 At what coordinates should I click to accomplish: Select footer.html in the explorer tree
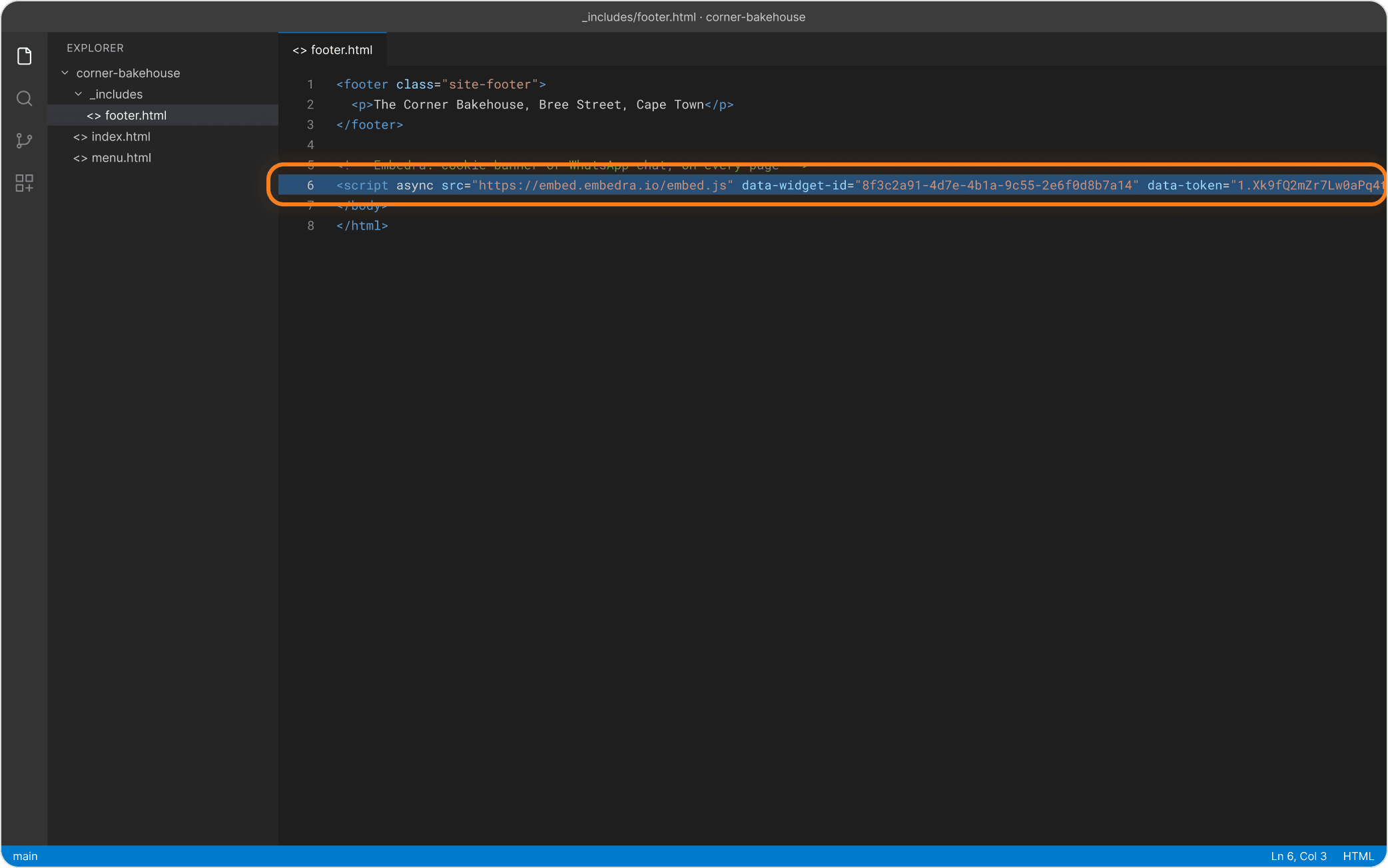click(x=163, y=115)
